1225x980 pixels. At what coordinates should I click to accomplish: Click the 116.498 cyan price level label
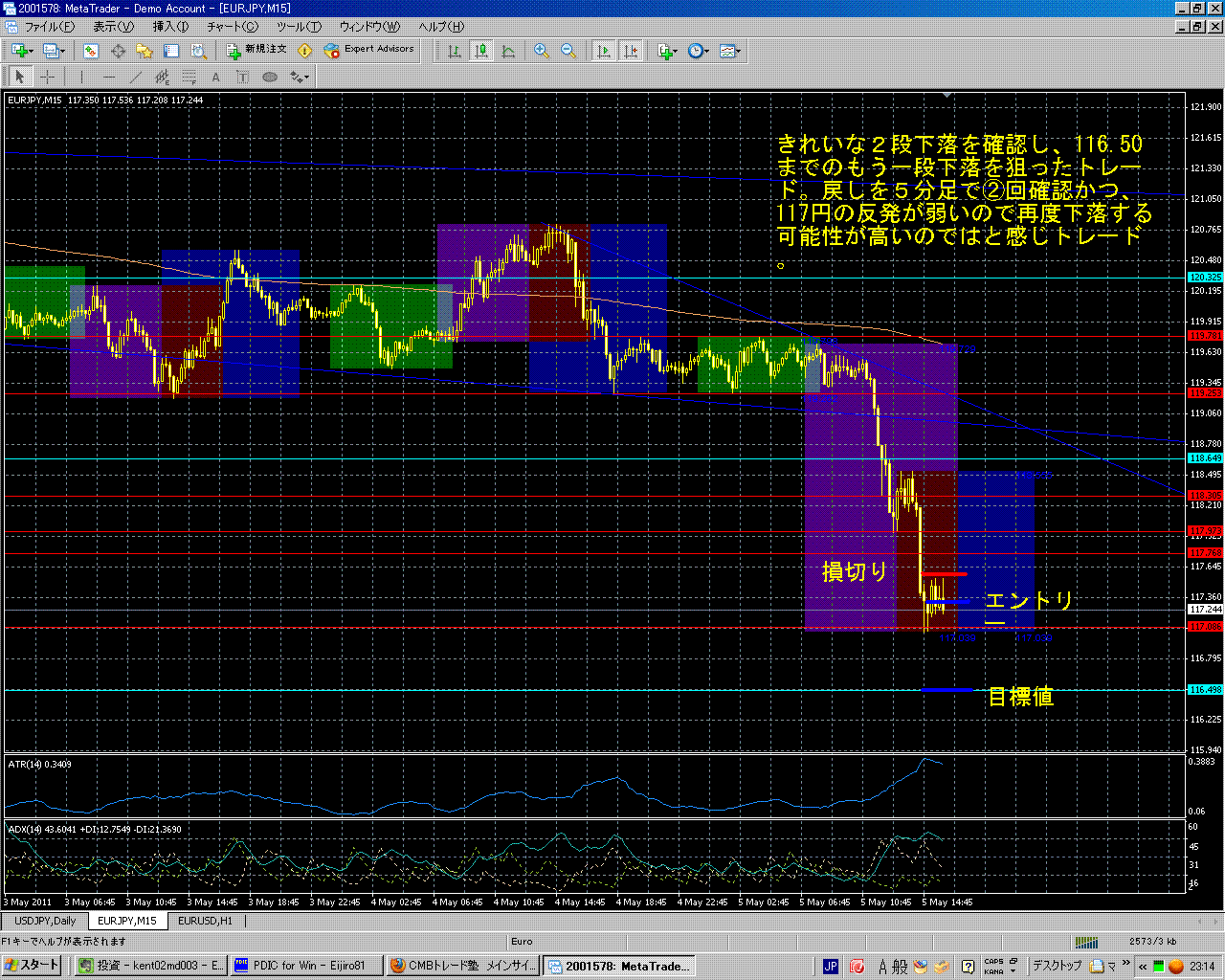click(x=1205, y=690)
